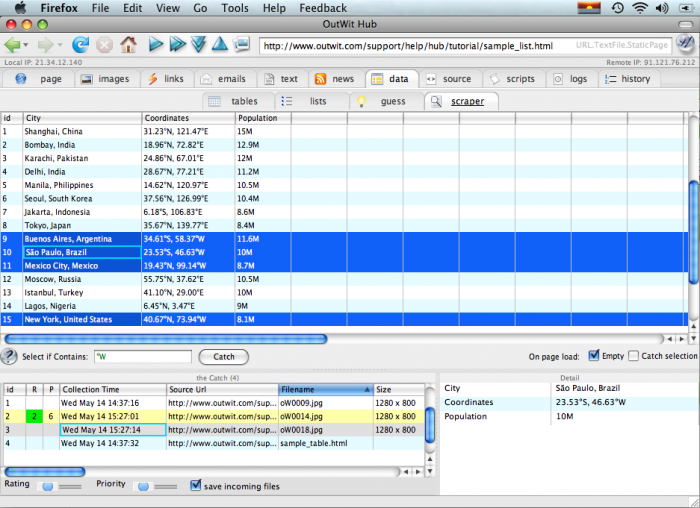The image size is (700, 508).
Task: Click the battery icon in menu bar
Action: click(x=686, y=8)
